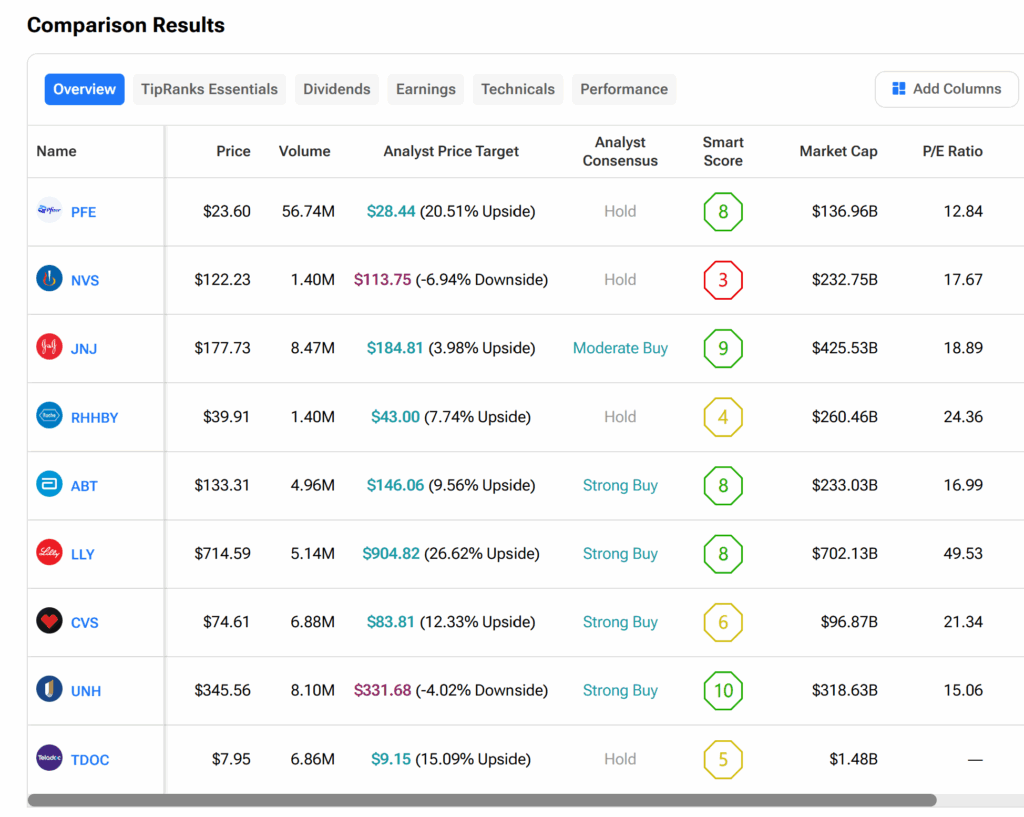The height and width of the screenshot is (817, 1024).
Task: Click RHHBY price target $43.00
Action: point(395,417)
